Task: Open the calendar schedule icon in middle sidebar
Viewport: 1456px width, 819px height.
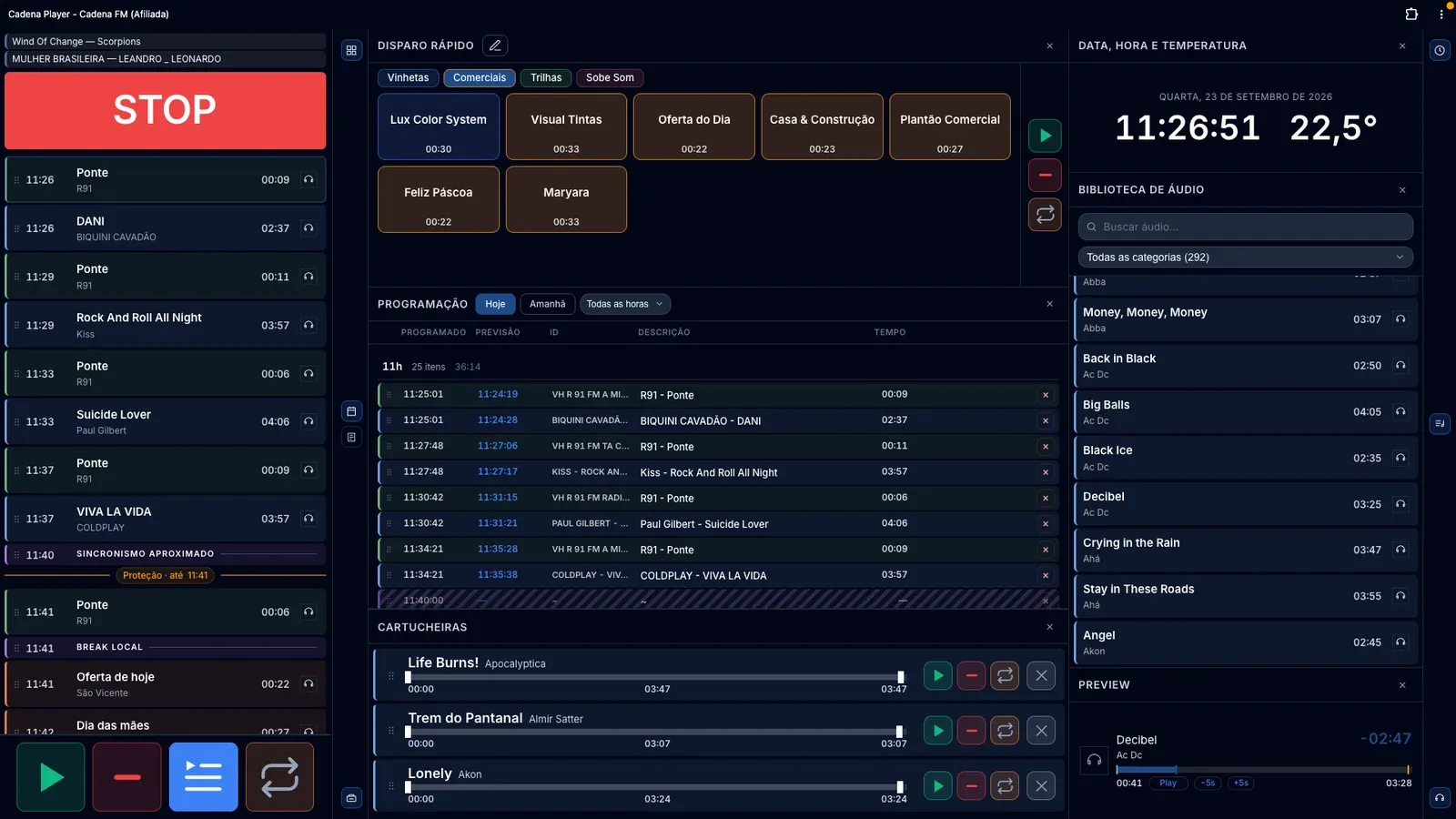Action: tap(351, 411)
